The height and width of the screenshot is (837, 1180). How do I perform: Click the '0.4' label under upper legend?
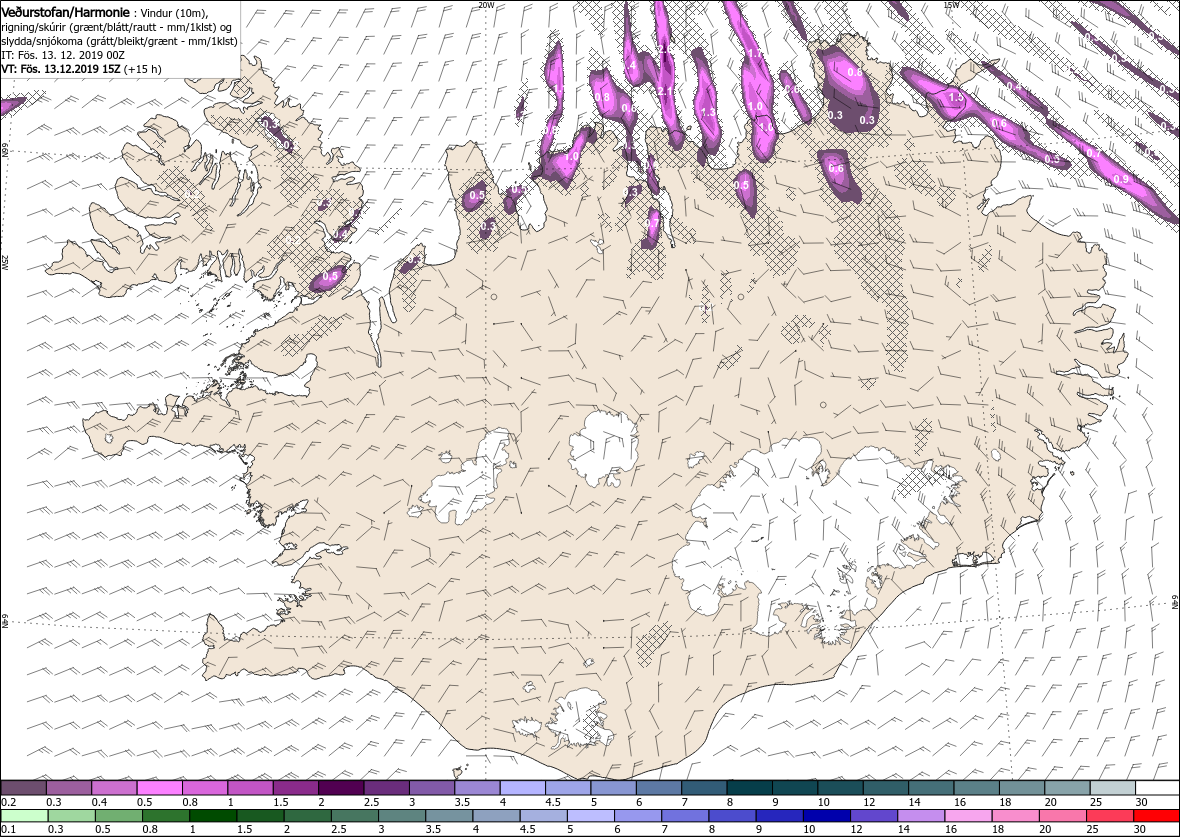[99, 802]
